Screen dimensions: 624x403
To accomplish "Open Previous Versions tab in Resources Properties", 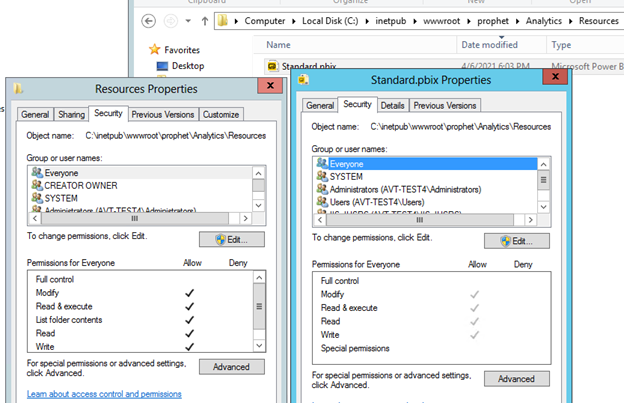I will [163, 115].
